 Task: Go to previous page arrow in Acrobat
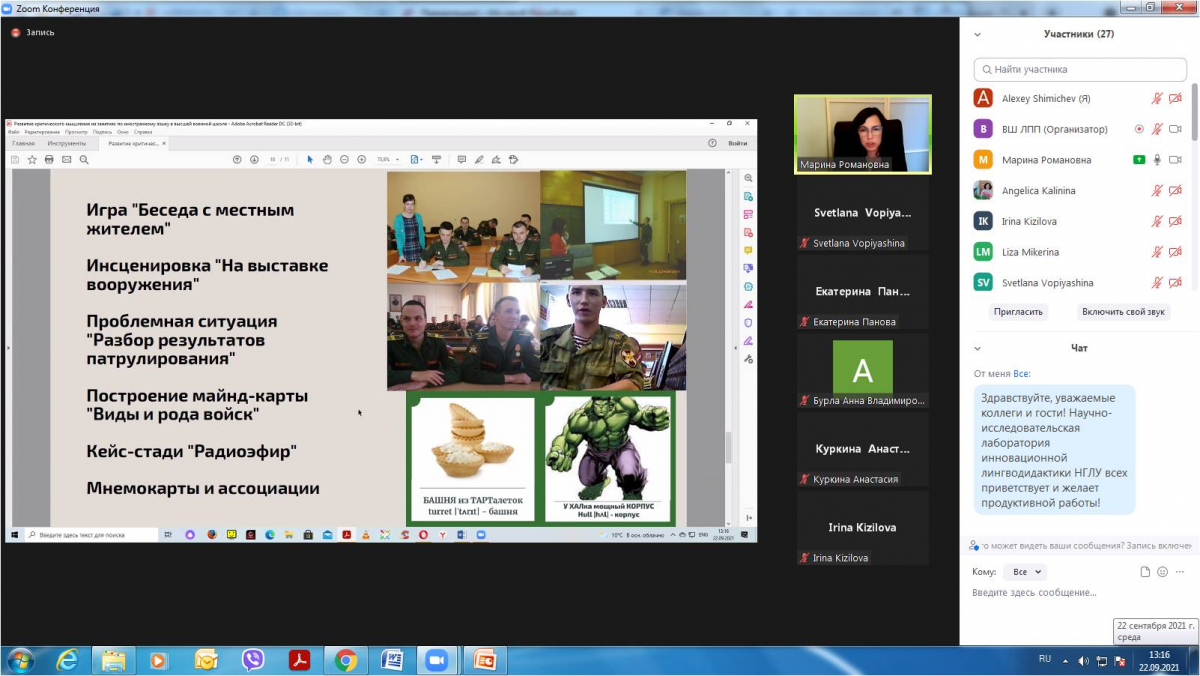[237, 159]
